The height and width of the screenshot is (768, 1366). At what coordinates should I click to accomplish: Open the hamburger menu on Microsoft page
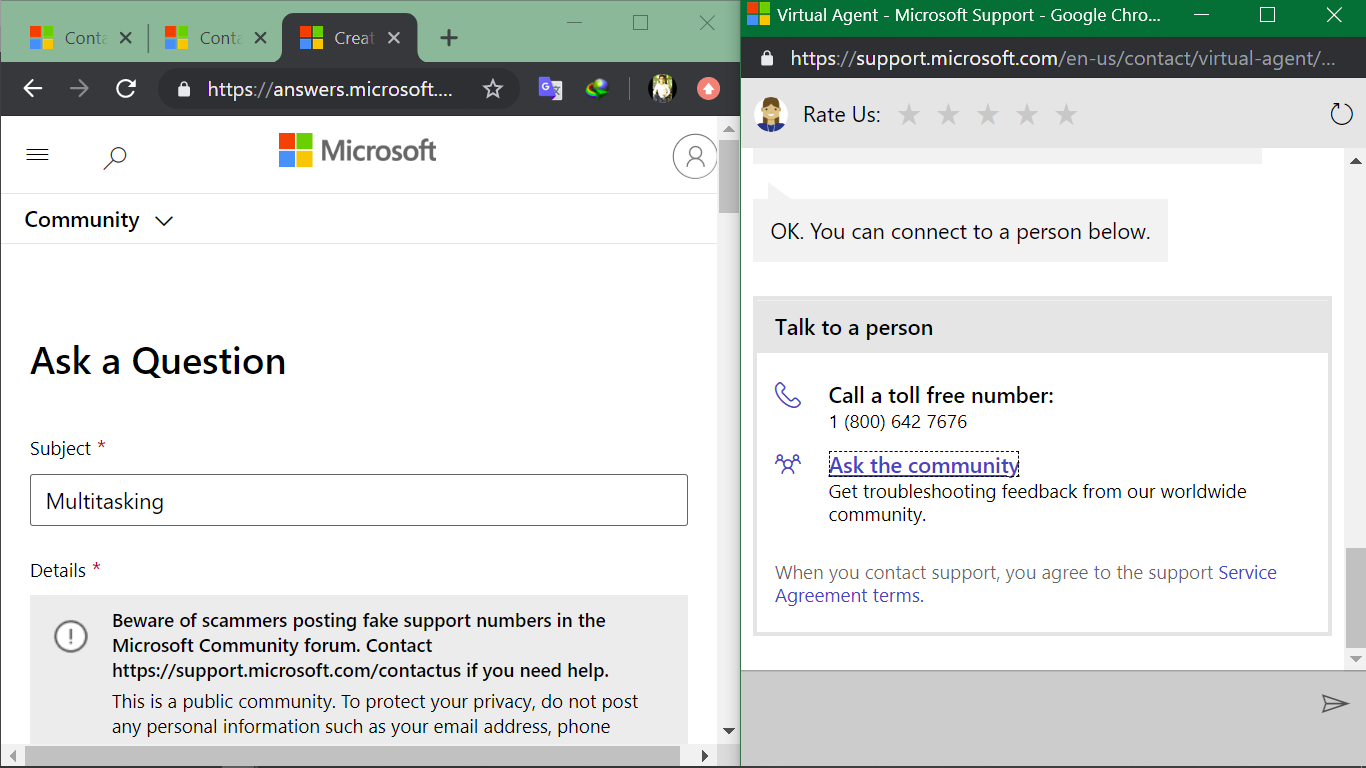pos(37,155)
